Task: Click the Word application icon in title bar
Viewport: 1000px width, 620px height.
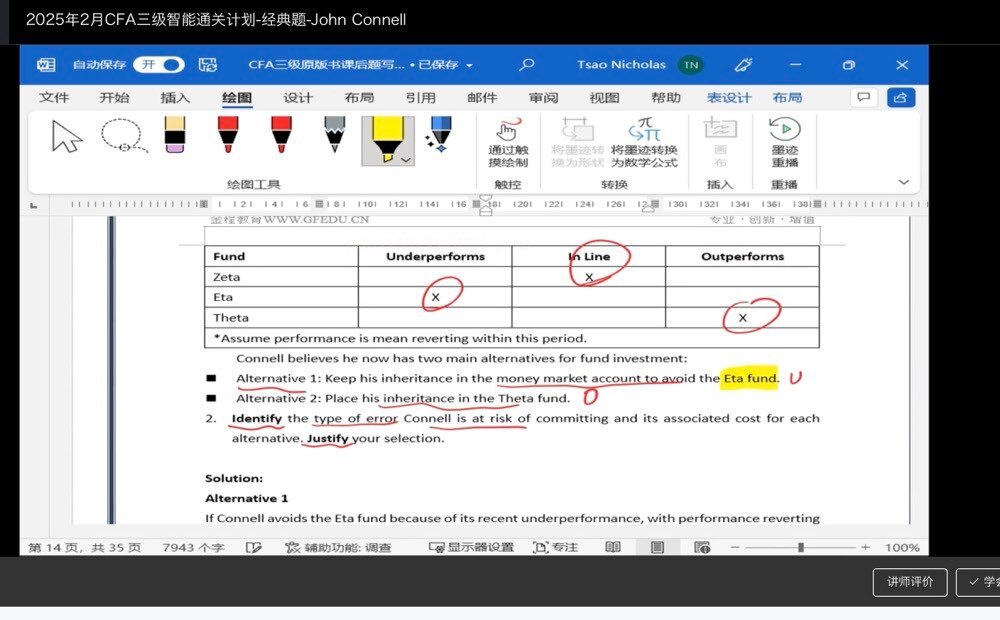Action: click(46, 64)
